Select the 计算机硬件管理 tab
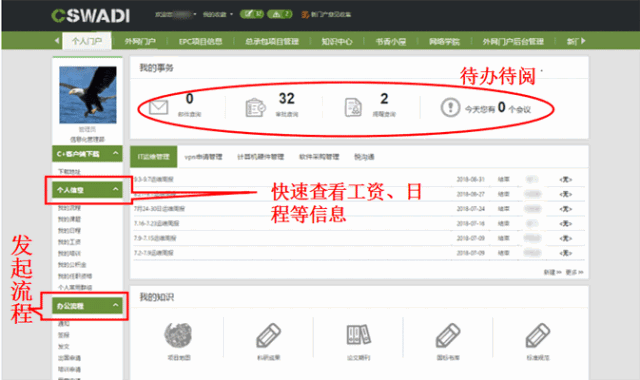Image resolution: width=640 pixels, height=380 pixels. (x=260, y=157)
